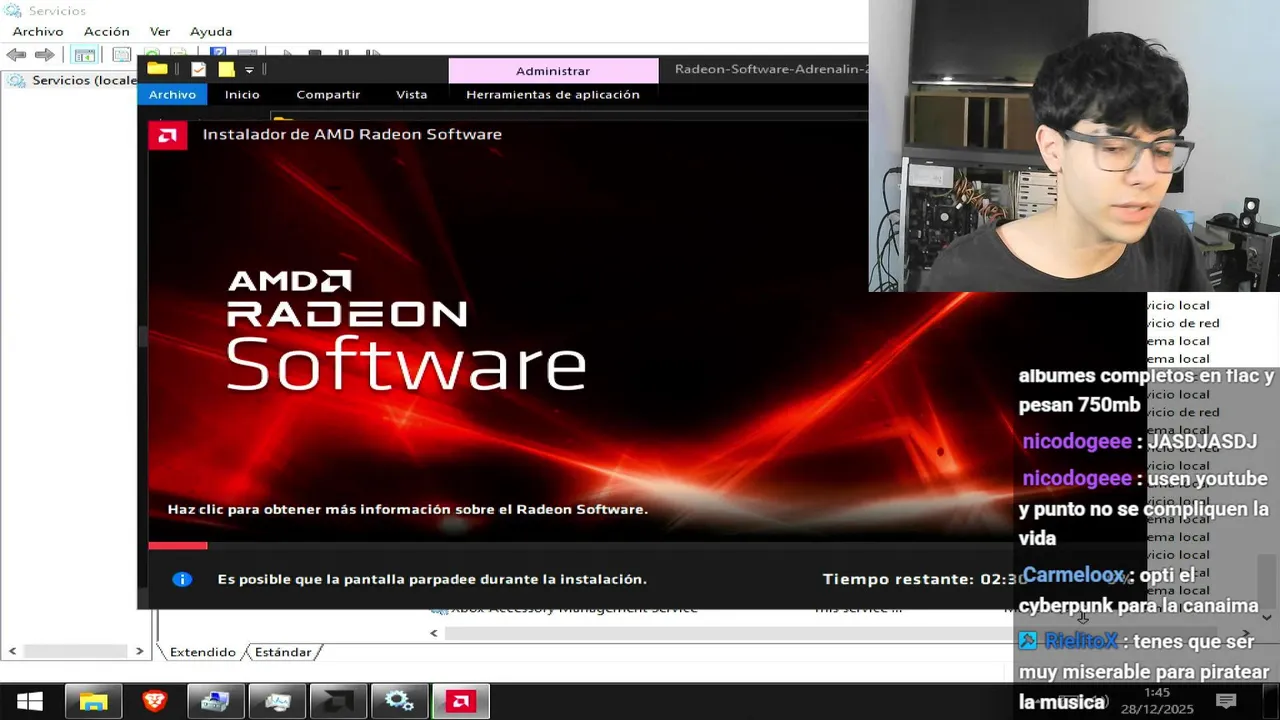The image size is (1280, 720).
Task: Switch to the Compartir ribbon tab
Action: [328, 94]
